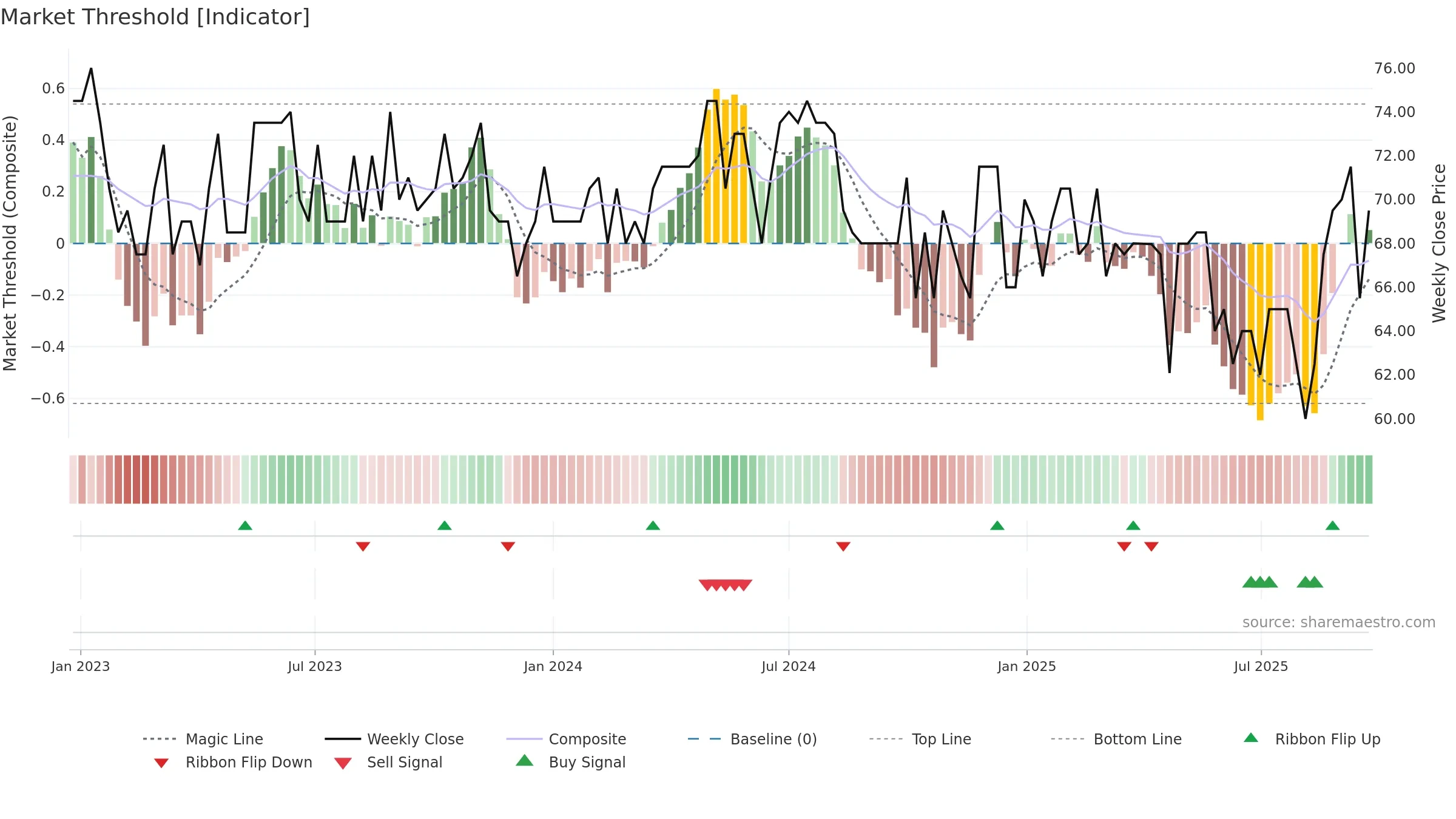
Task: Click the 'Jan 2024' x-axis label
Action: [553, 666]
